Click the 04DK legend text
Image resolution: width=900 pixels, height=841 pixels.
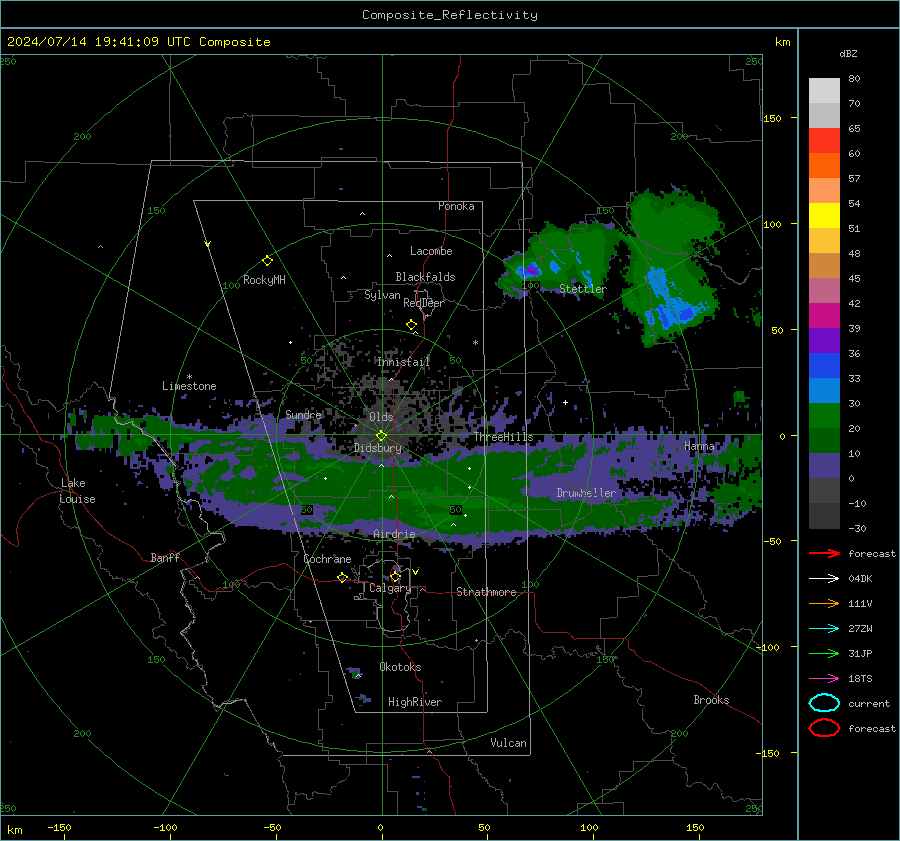[x=860, y=579]
